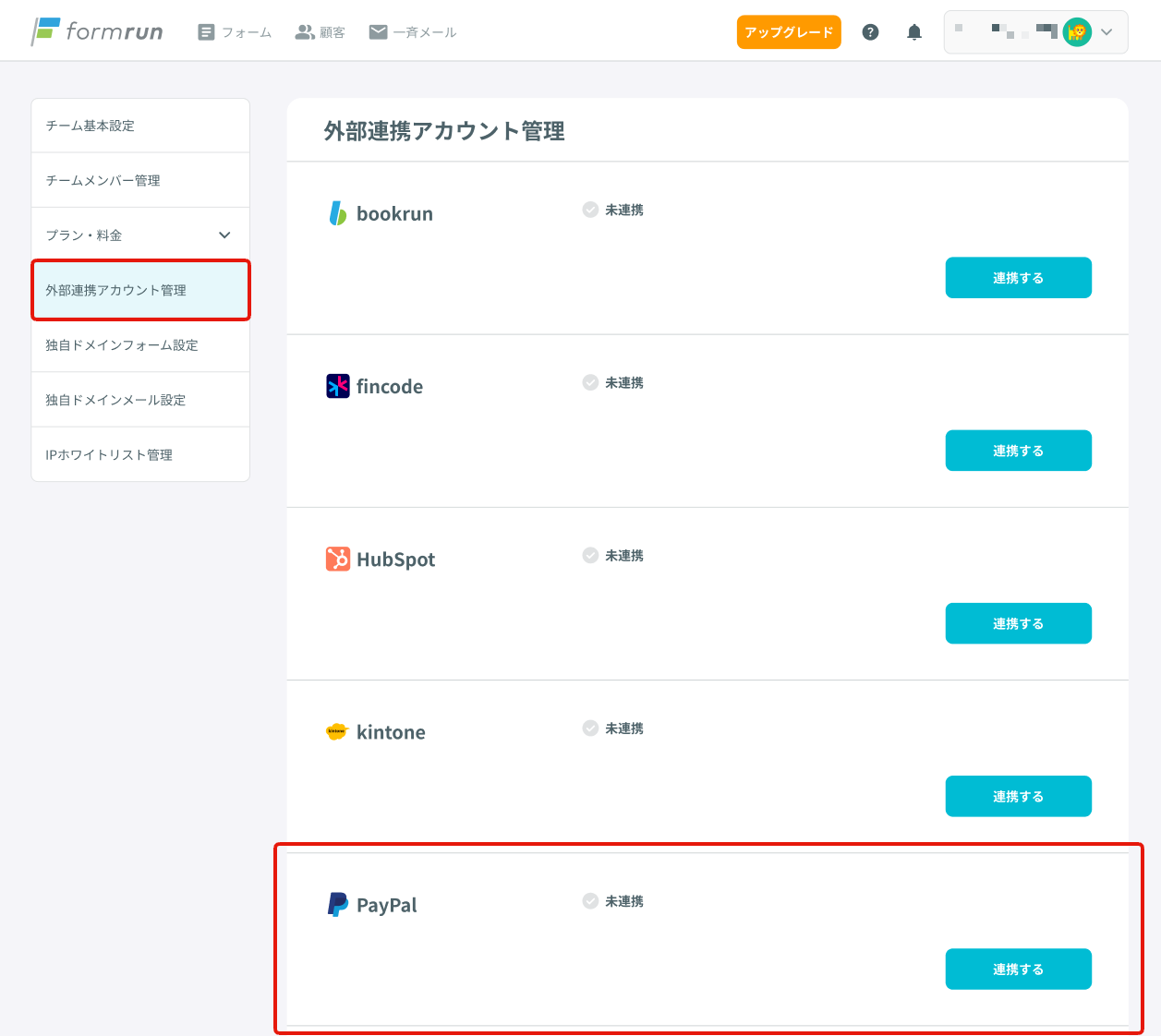Open the notifications bell
Image resolution: width=1161 pixels, height=1036 pixels.
click(x=914, y=32)
